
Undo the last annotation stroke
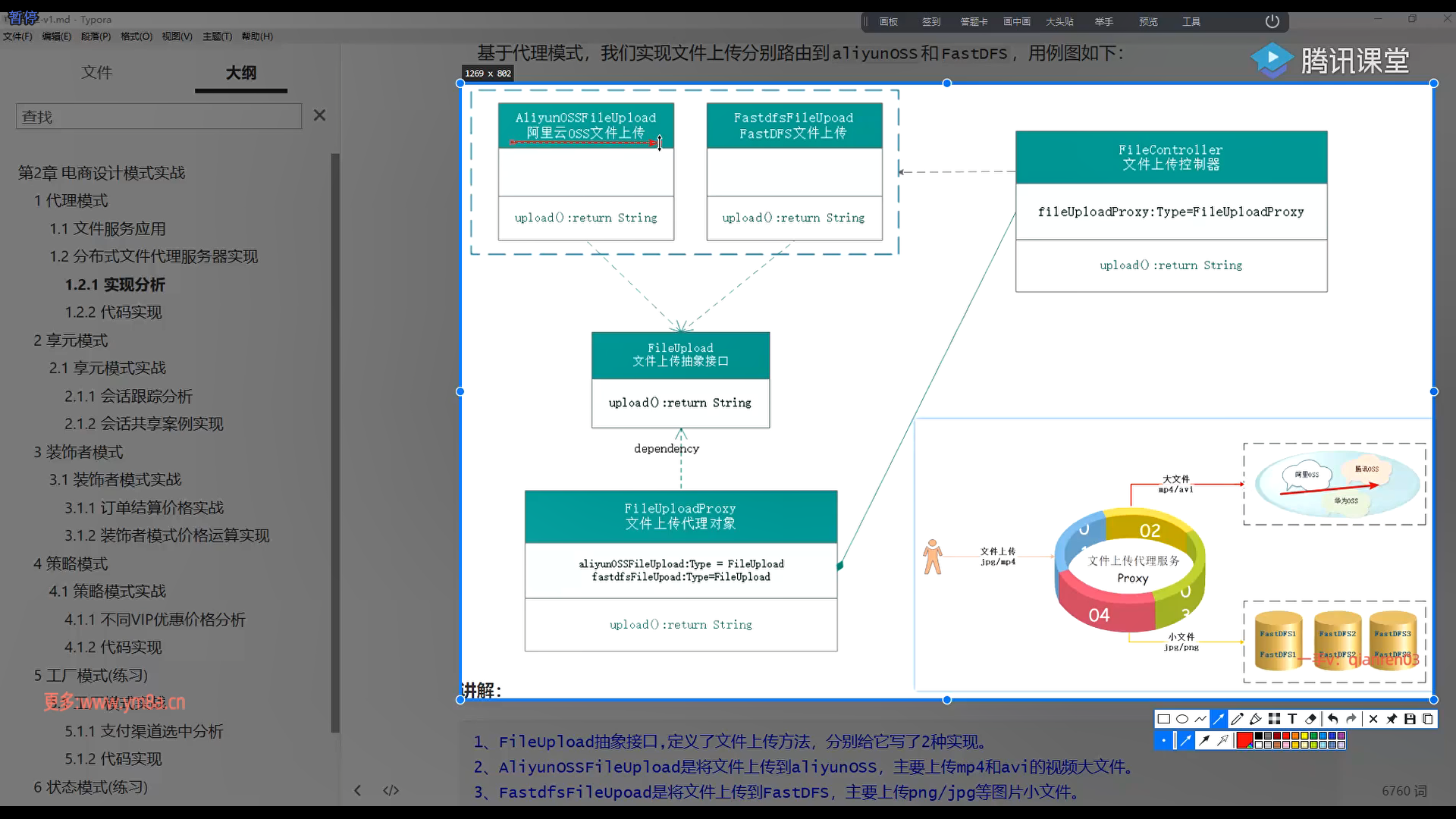click(x=1332, y=719)
